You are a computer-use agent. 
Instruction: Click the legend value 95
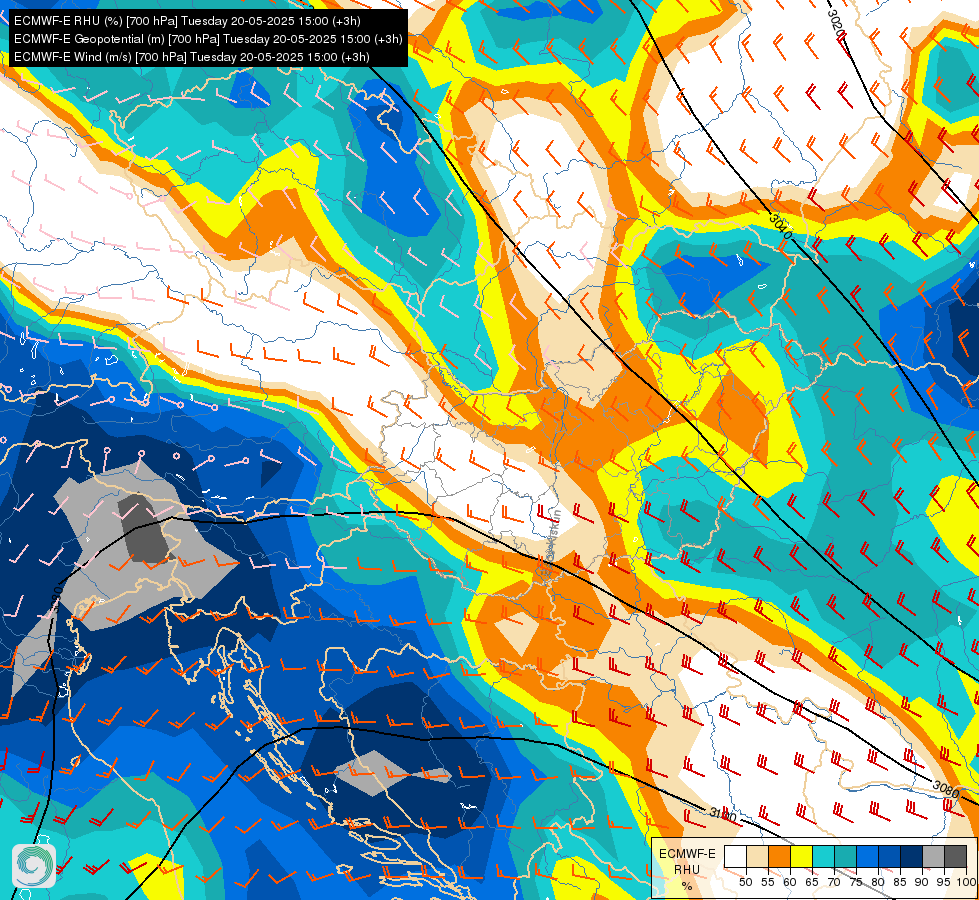click(943, 882)
